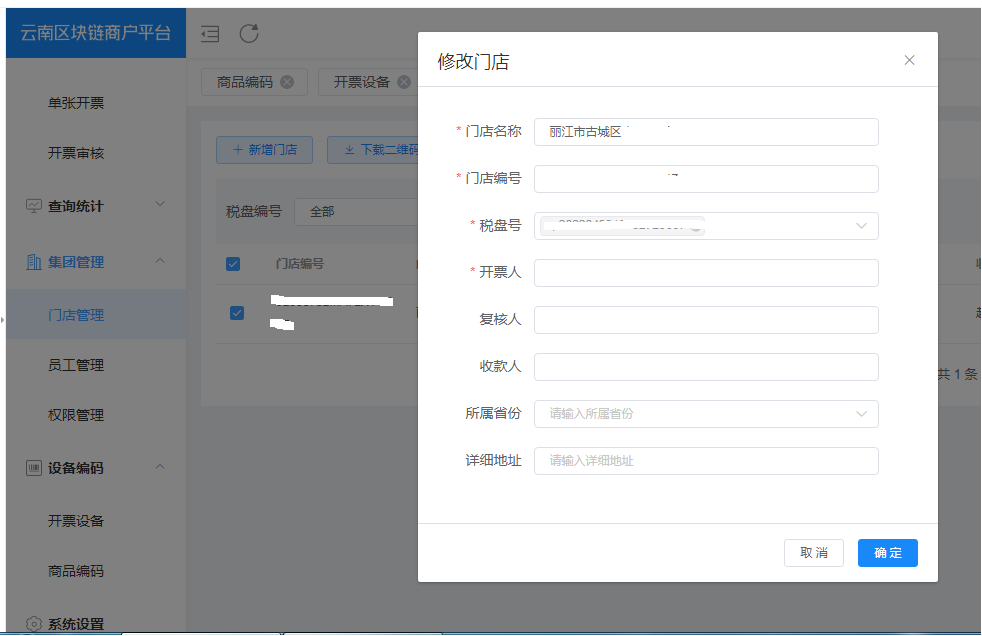The width and height of the screenshot is (982, 636).
Task: Click the 集团管理 building icon
Action: click(34, 262)
